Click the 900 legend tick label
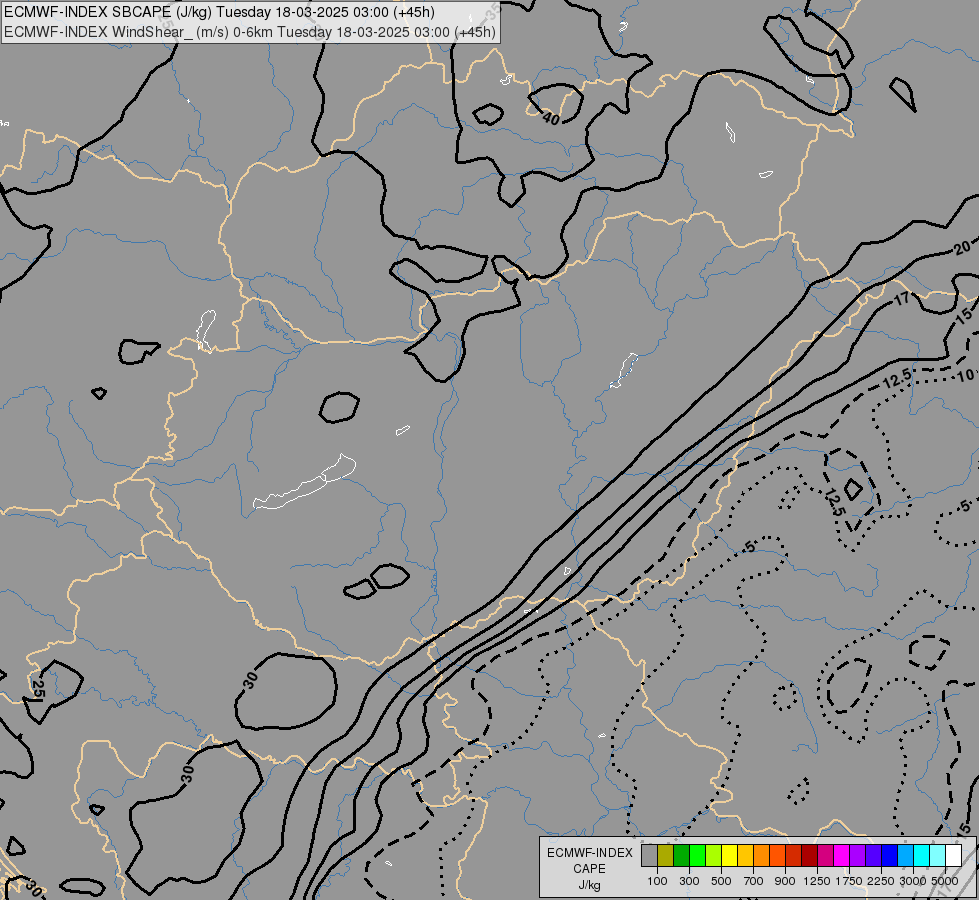 pyautogui.click(x=785, y=881)
